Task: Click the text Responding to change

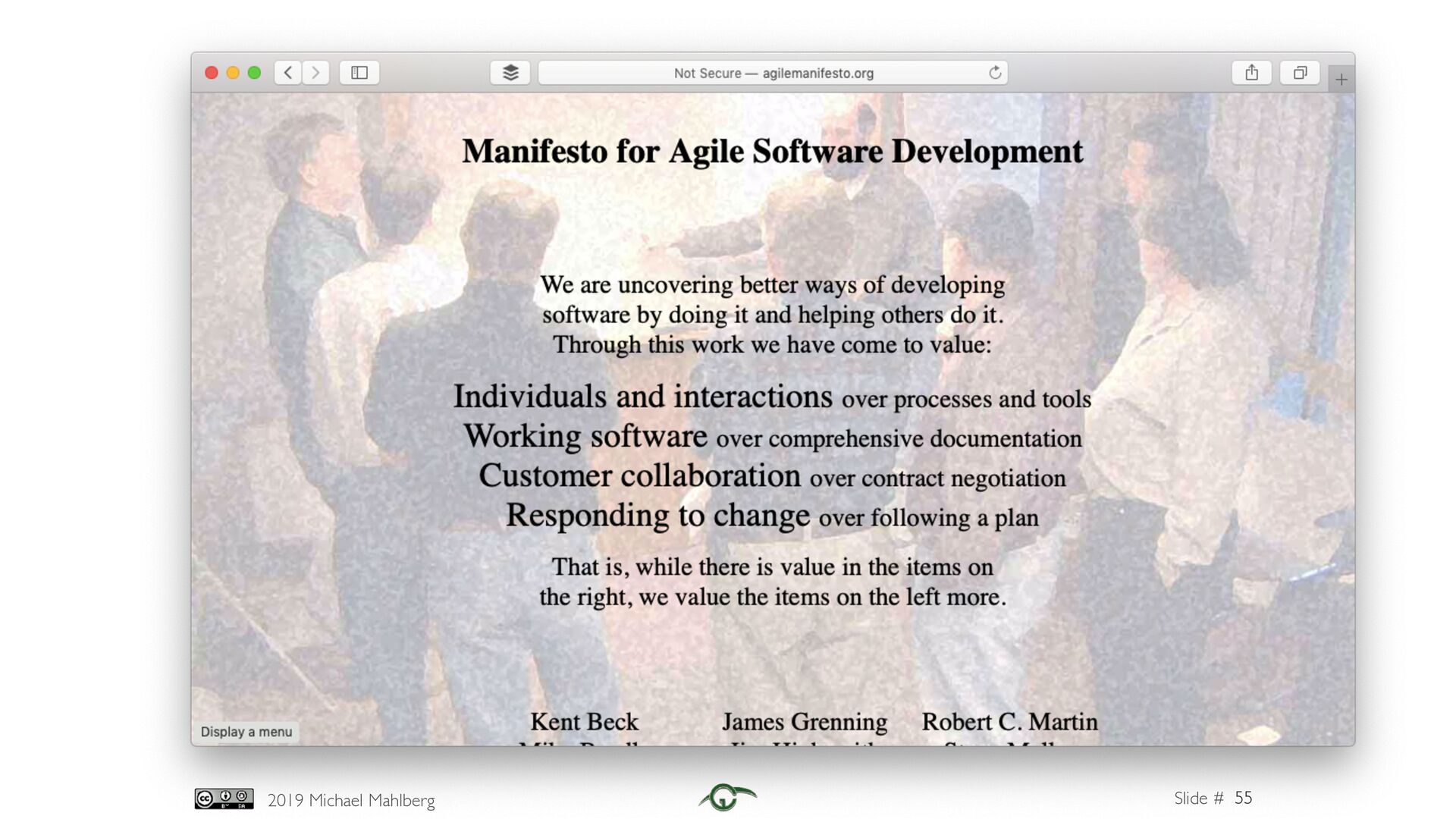Action: (658, 516)
